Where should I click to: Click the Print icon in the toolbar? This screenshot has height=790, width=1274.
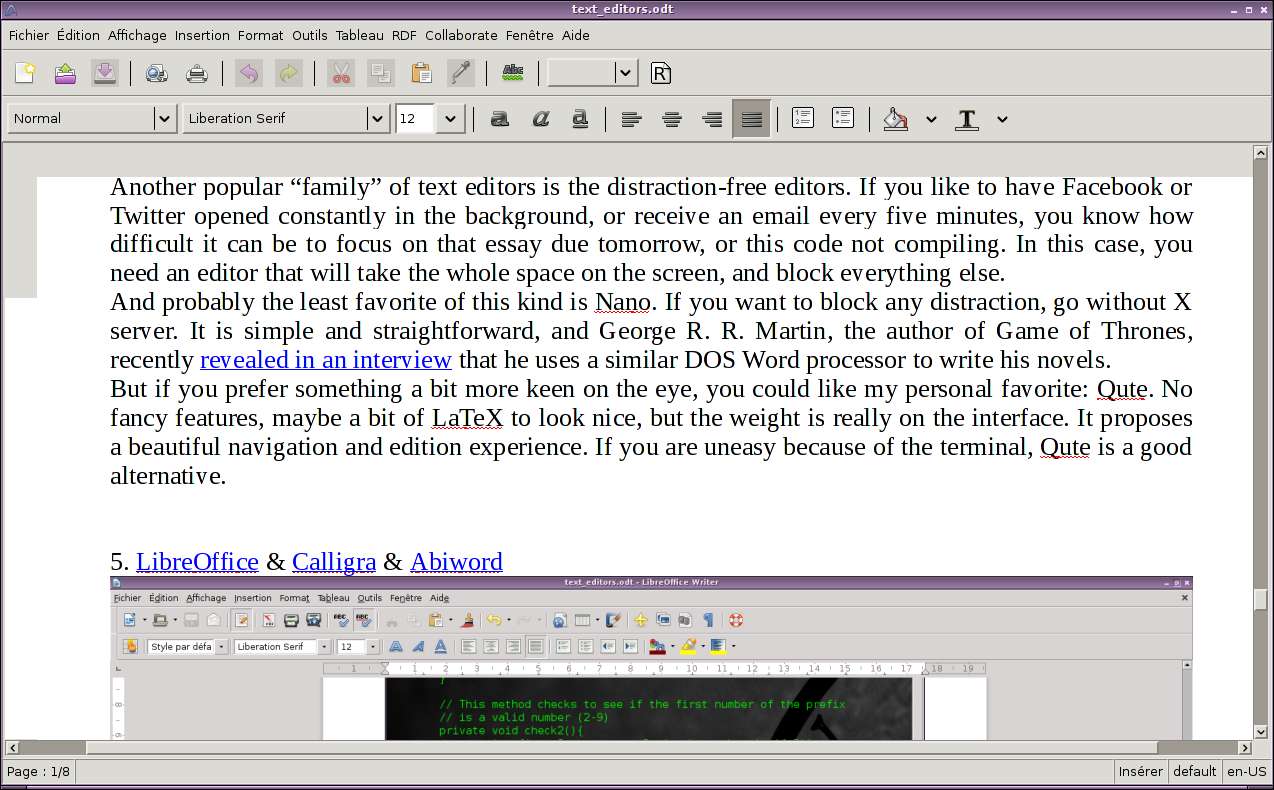(197, 73)
